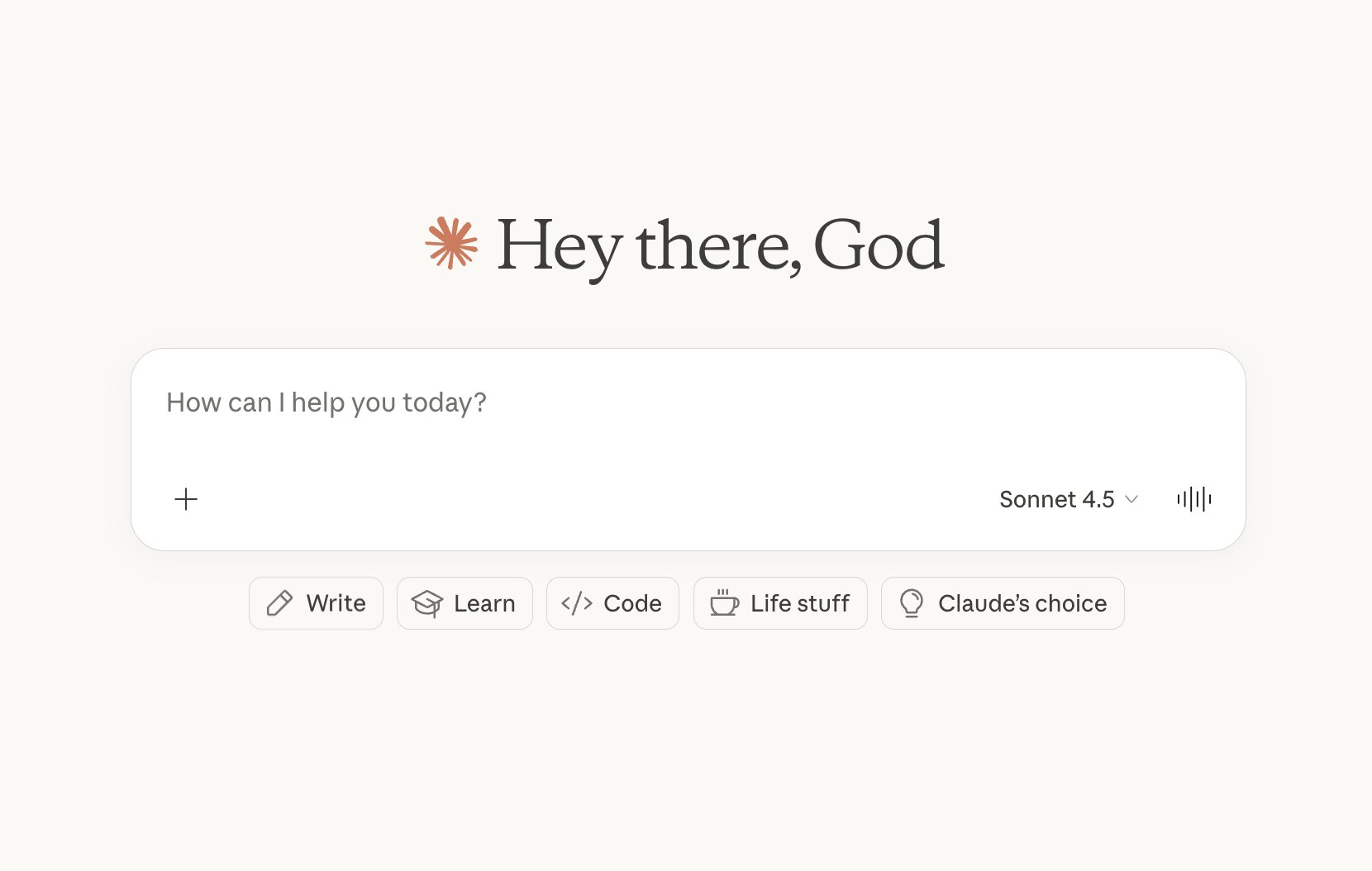
Task: Select the Write suggestion chip
Action: pos(316,603)
